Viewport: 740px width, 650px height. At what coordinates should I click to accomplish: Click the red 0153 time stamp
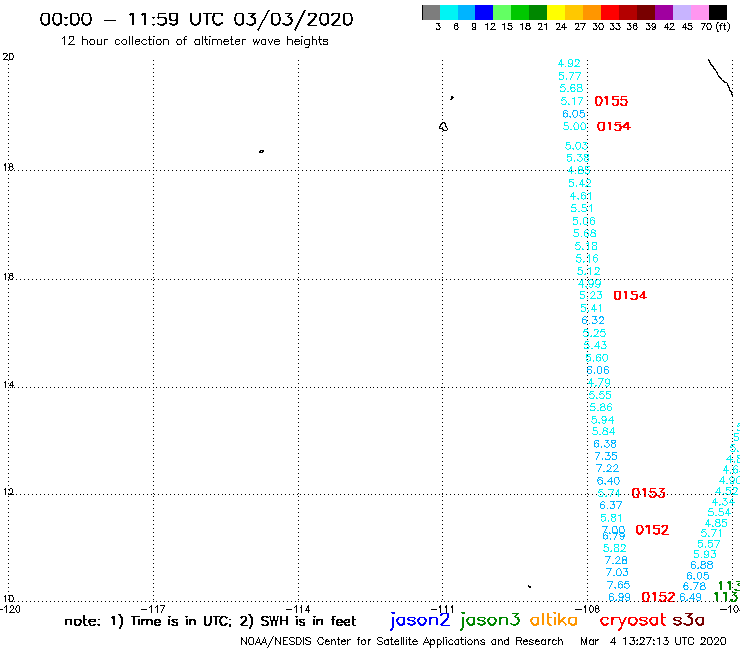[648, 493]
